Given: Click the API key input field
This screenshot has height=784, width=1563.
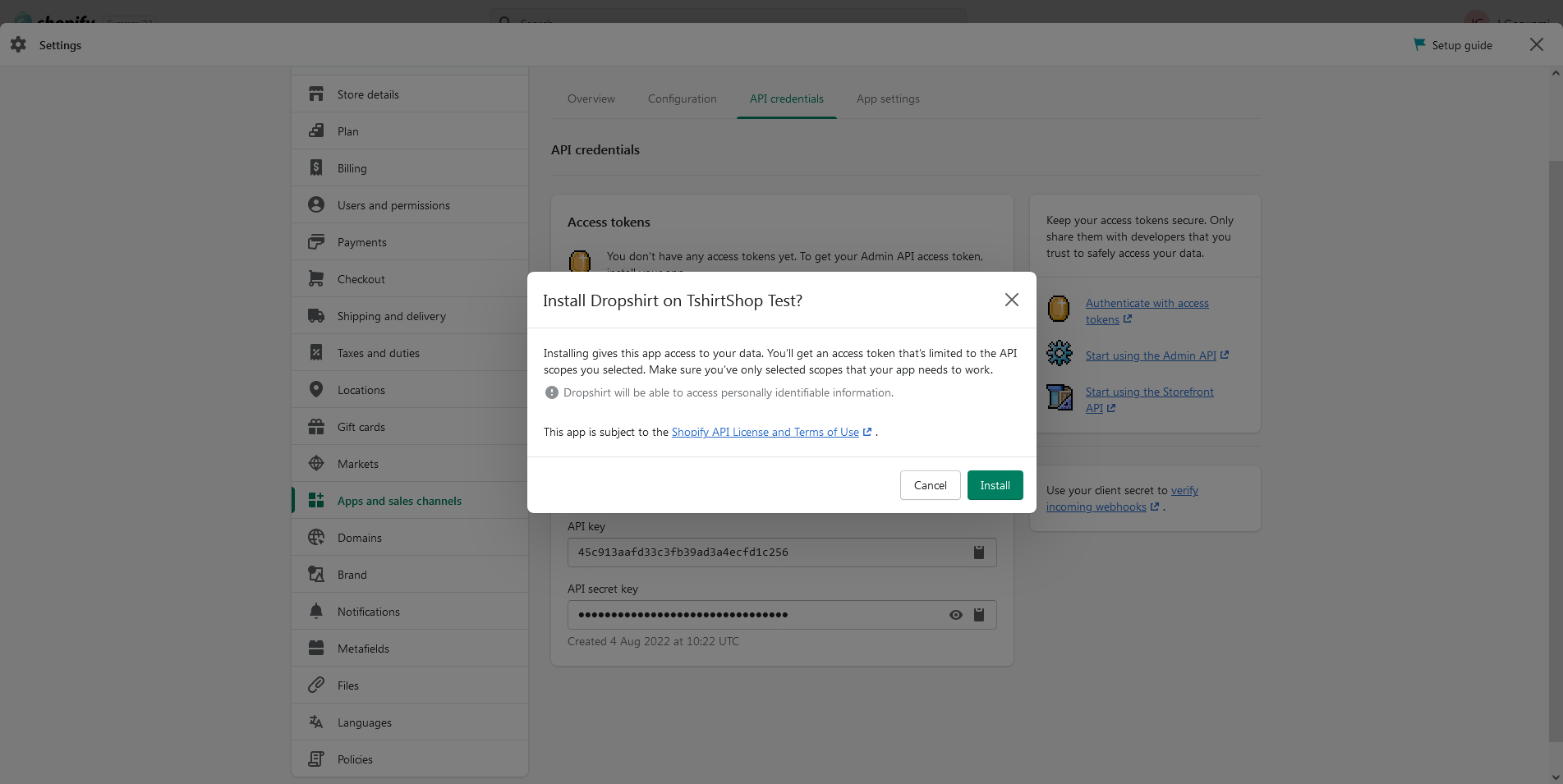Looking at the screenshot, I should tap(782, 552).
